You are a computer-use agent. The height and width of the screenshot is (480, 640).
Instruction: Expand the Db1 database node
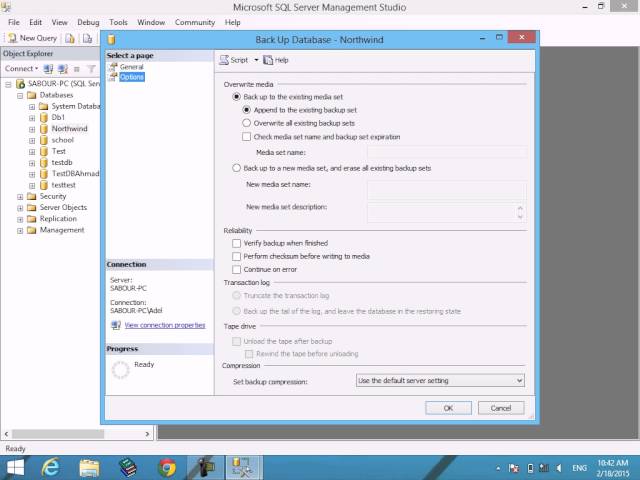tap(32, 118)
